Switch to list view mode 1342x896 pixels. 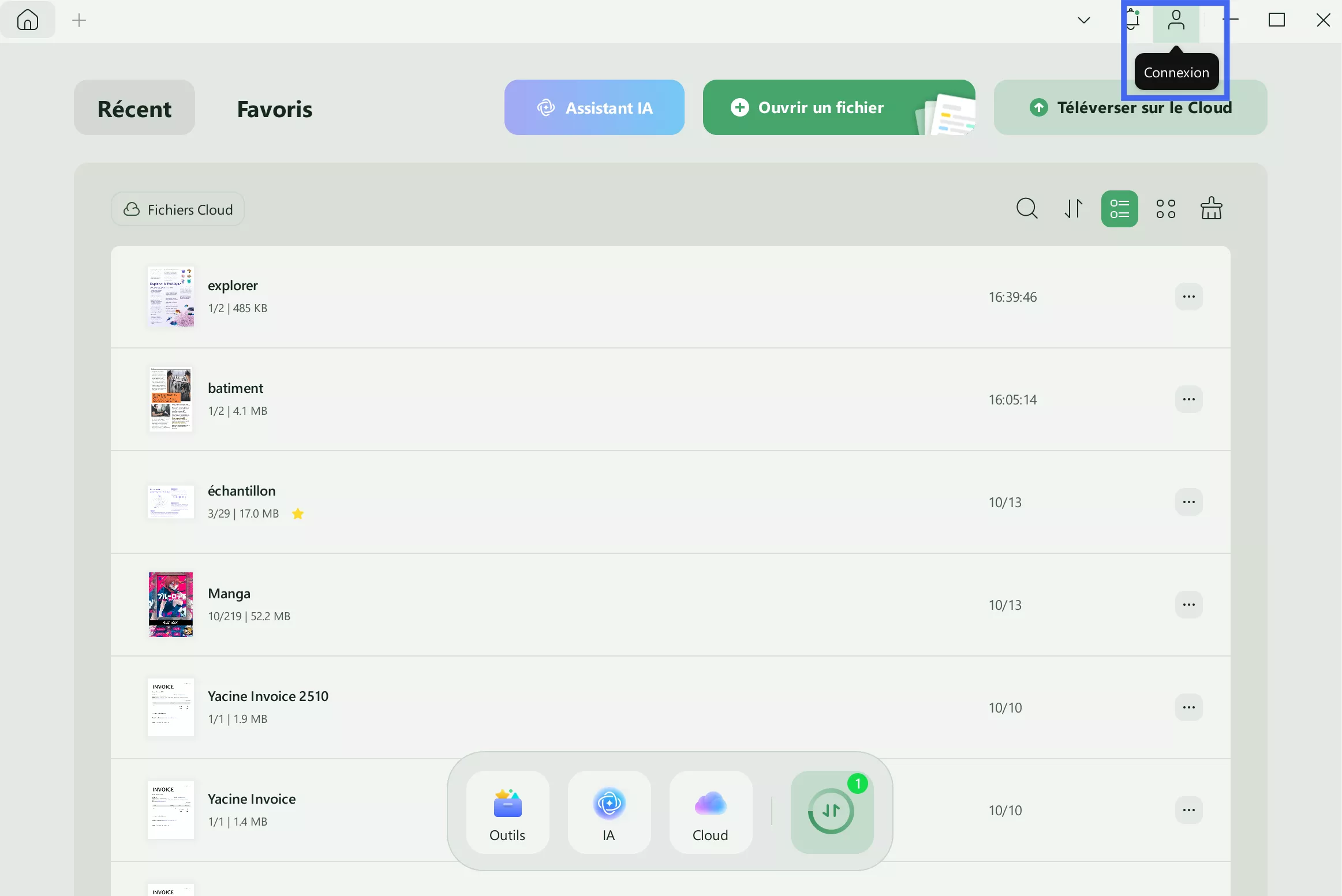pos(1119,209)
